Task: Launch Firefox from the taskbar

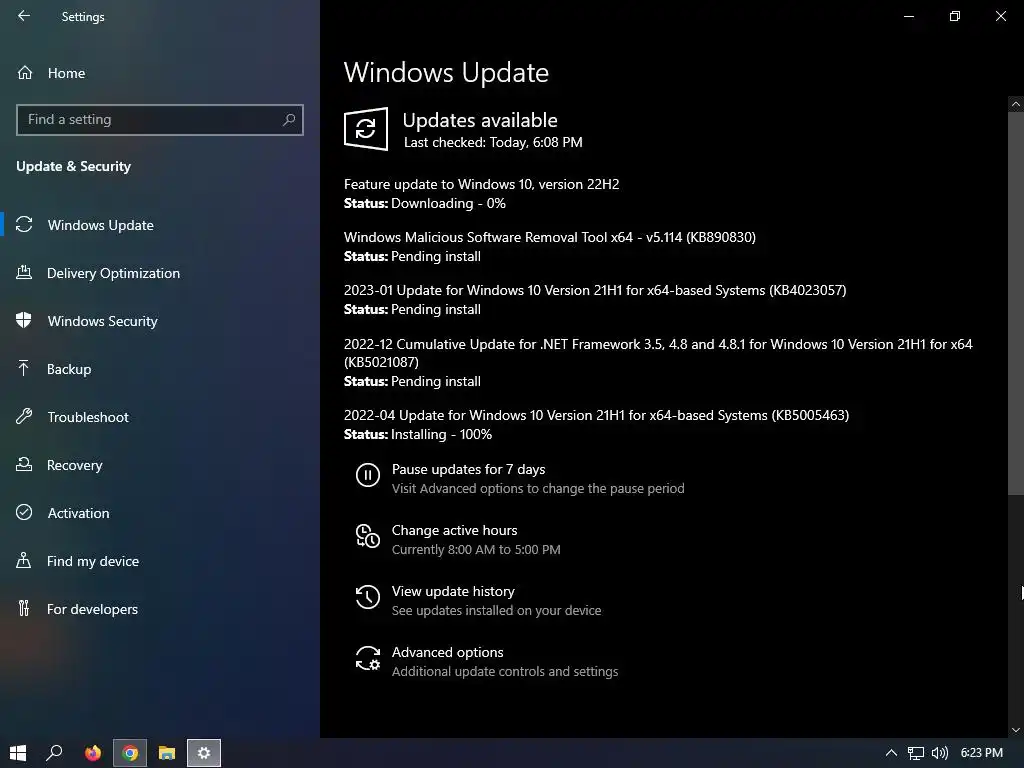Action: click(x=93, y=753)
